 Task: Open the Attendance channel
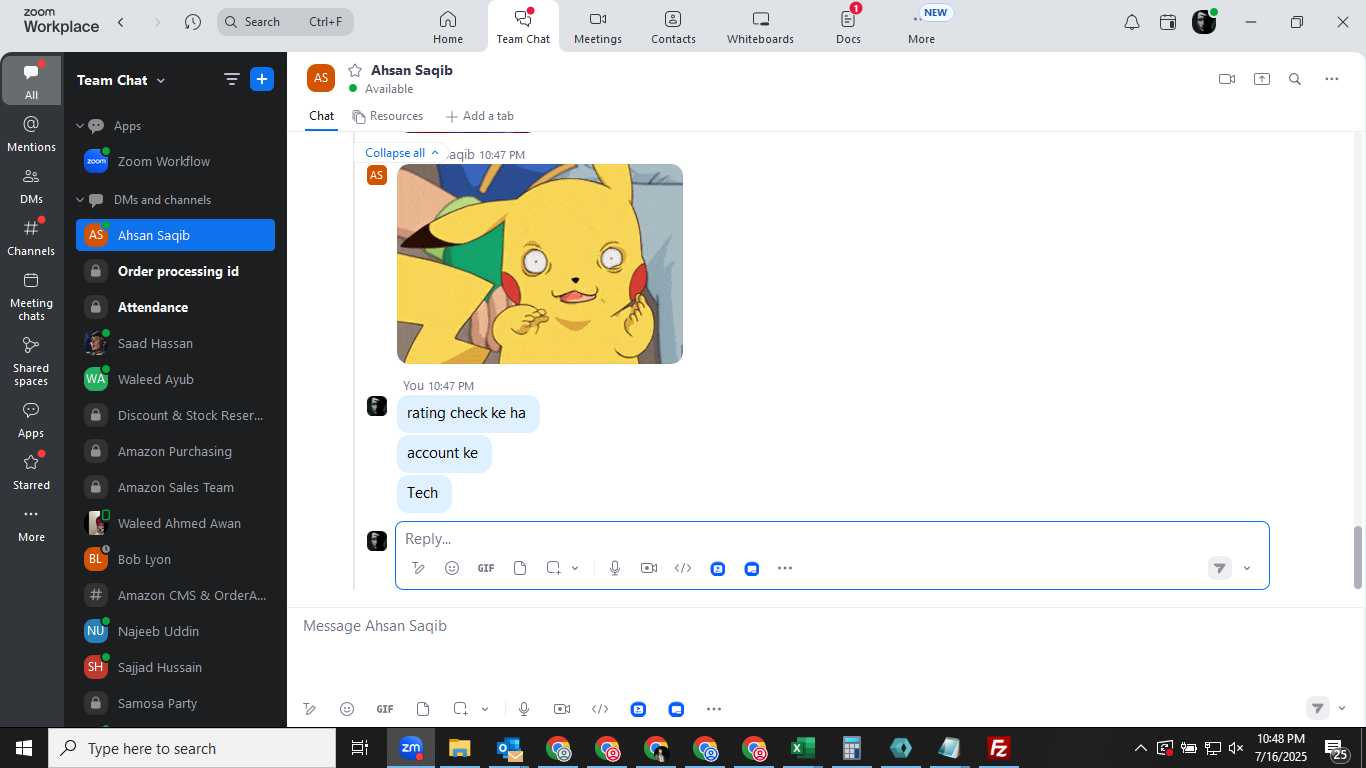pyautogui.click(x=175, y=307)
